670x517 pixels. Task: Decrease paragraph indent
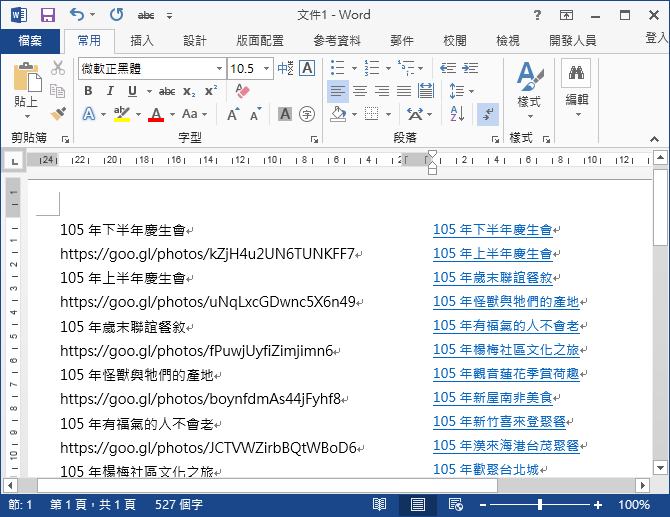[x=448, y=68]
